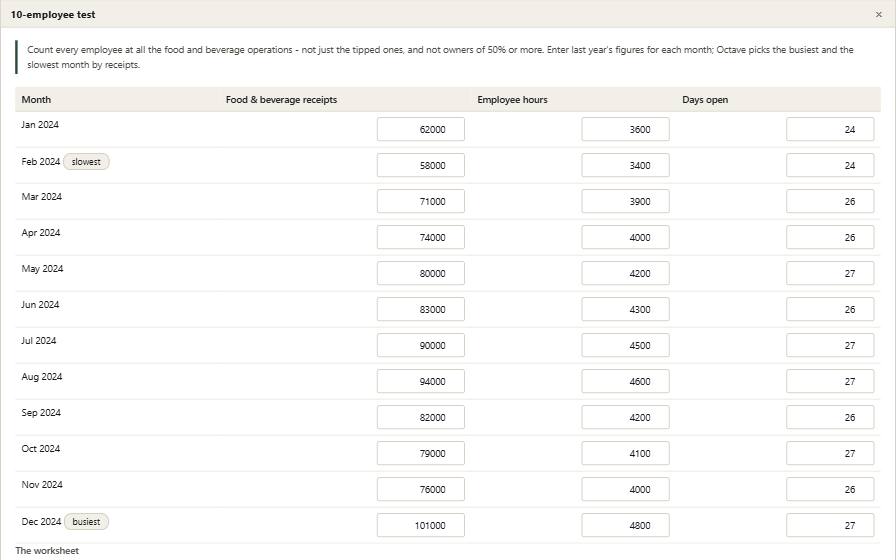Edit Sep 2024 days open field

(830, 417)
